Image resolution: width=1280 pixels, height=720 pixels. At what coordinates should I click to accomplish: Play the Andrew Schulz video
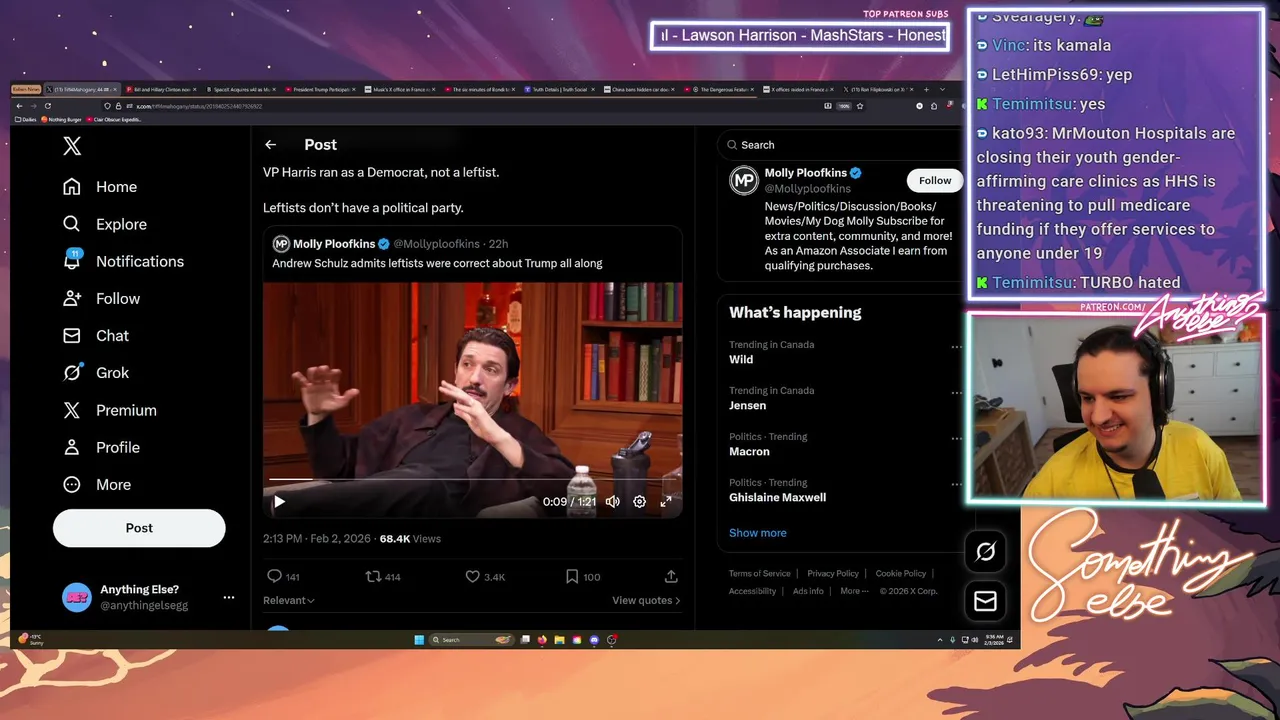pos(279,502)
